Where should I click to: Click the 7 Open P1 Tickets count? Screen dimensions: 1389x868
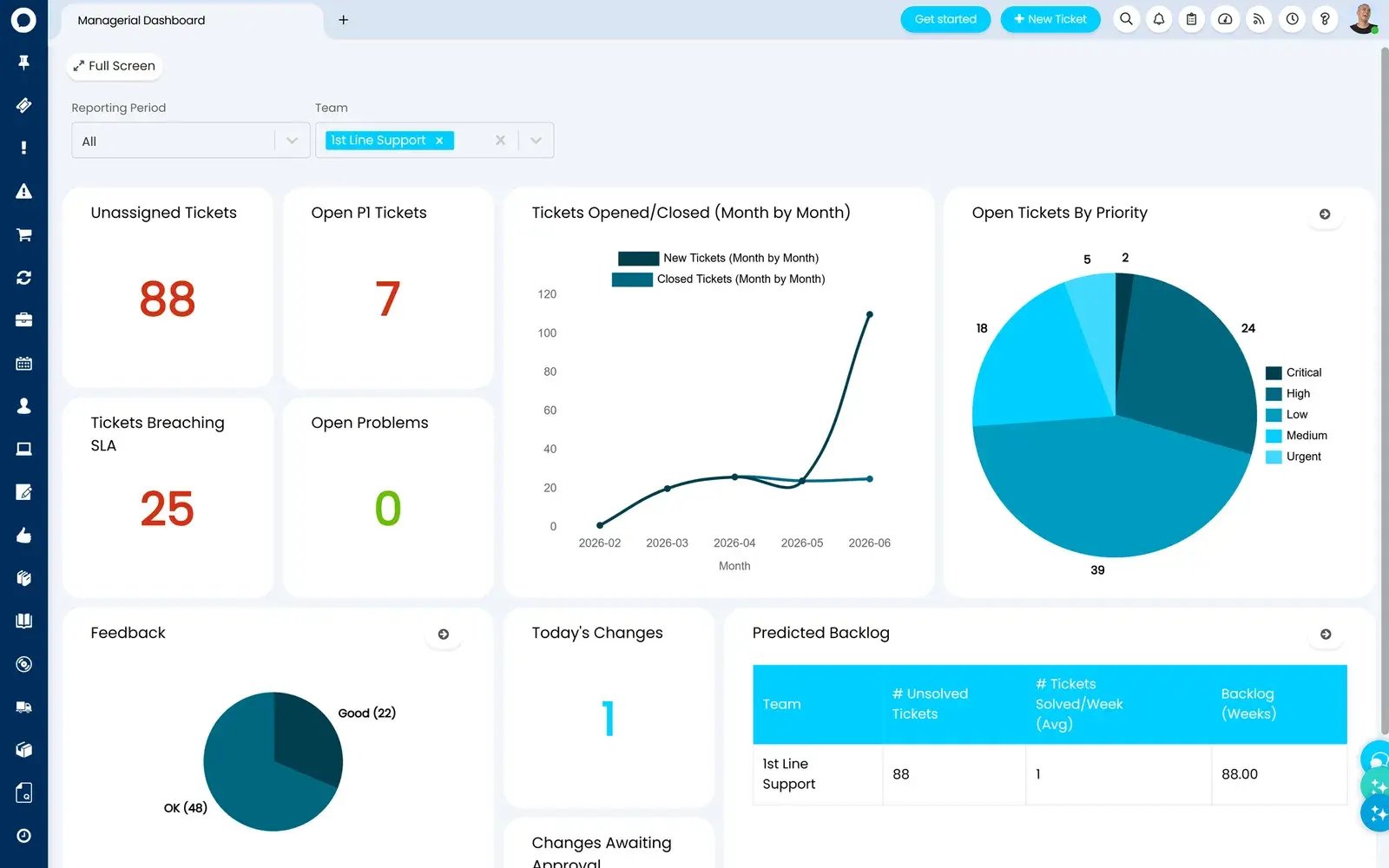(387, 299)
